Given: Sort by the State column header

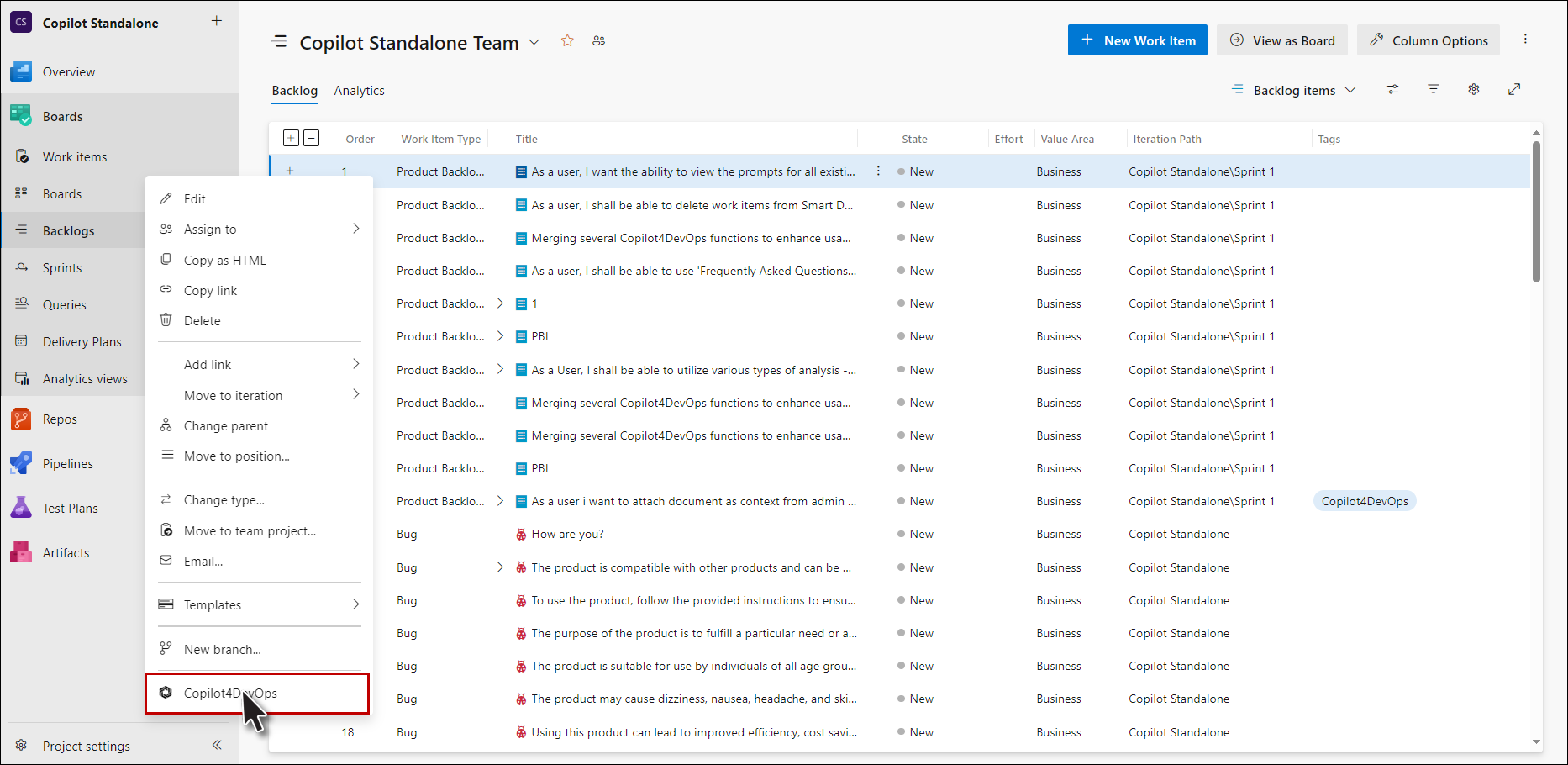Looking at the screenshot, I should coord(914,139).
